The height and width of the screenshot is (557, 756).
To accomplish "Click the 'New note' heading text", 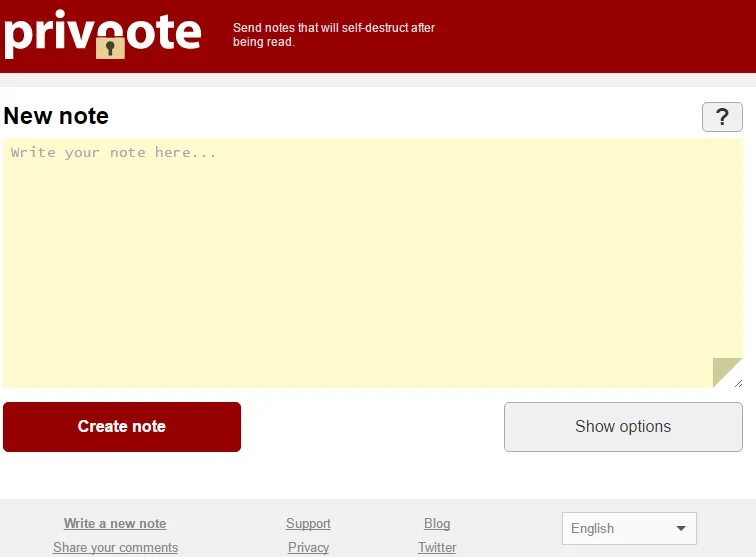I will tap(56, 116).
